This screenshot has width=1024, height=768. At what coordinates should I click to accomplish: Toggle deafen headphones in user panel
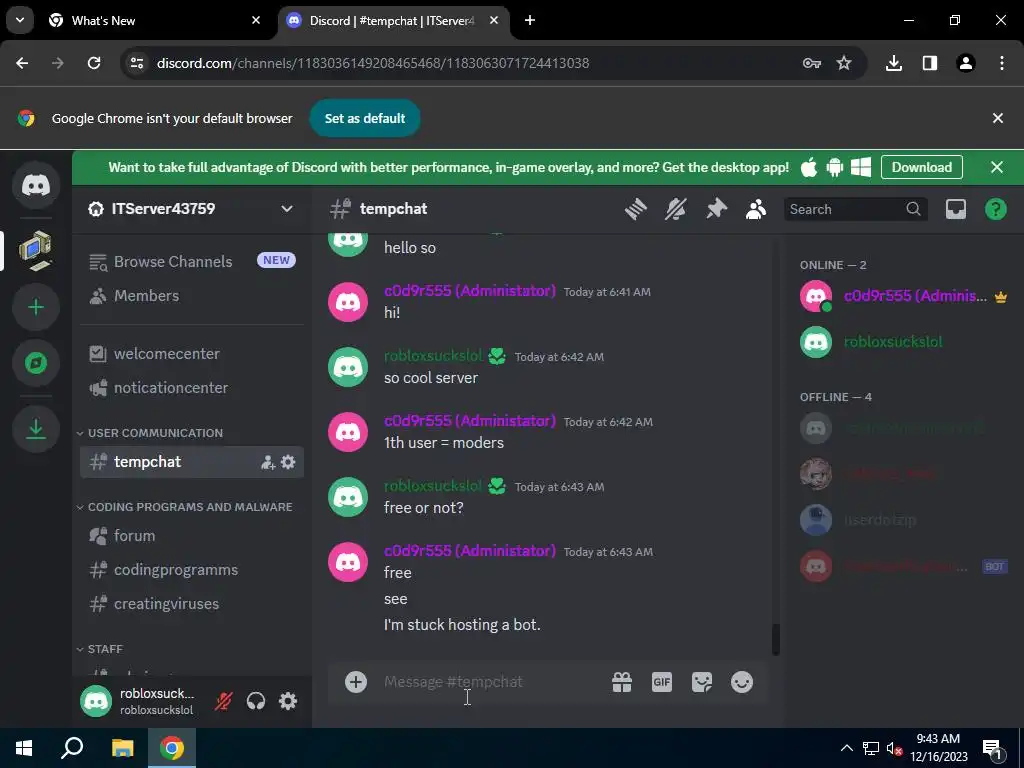[256, 701]
